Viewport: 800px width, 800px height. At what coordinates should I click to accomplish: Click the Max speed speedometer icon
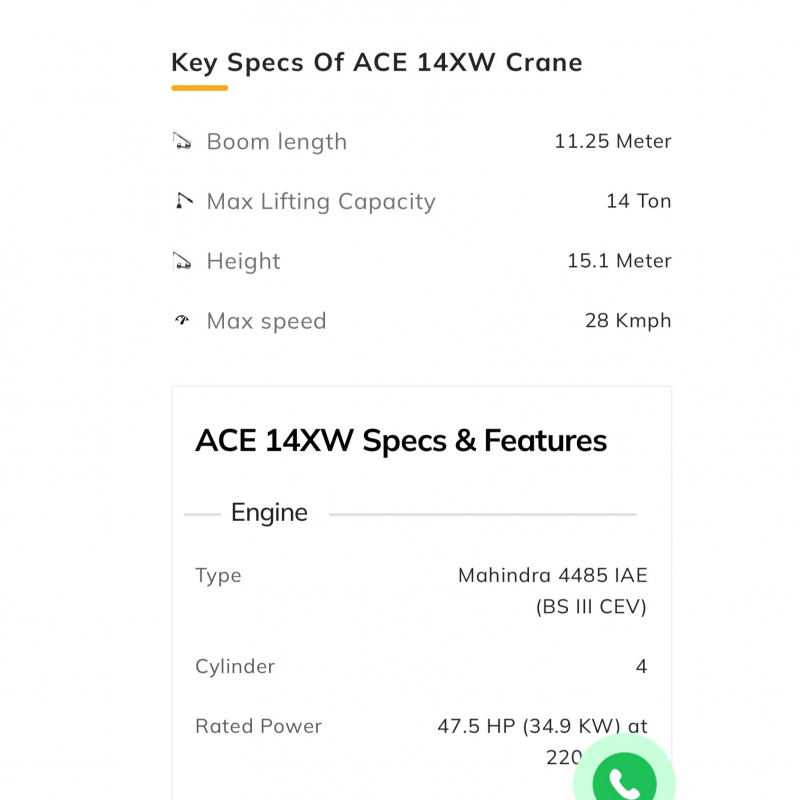tap(181, 321)
